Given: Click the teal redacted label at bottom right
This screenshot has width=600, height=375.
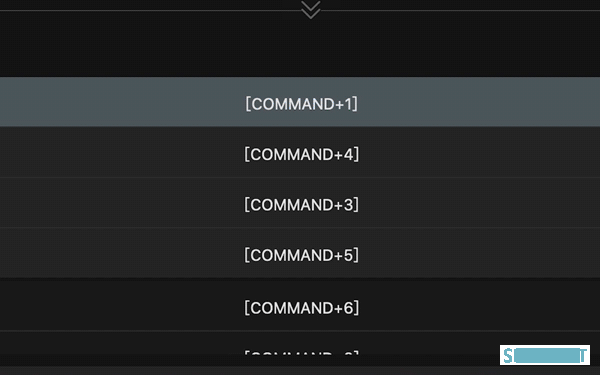Looking at the screenshot, I should tap(545, 355).
